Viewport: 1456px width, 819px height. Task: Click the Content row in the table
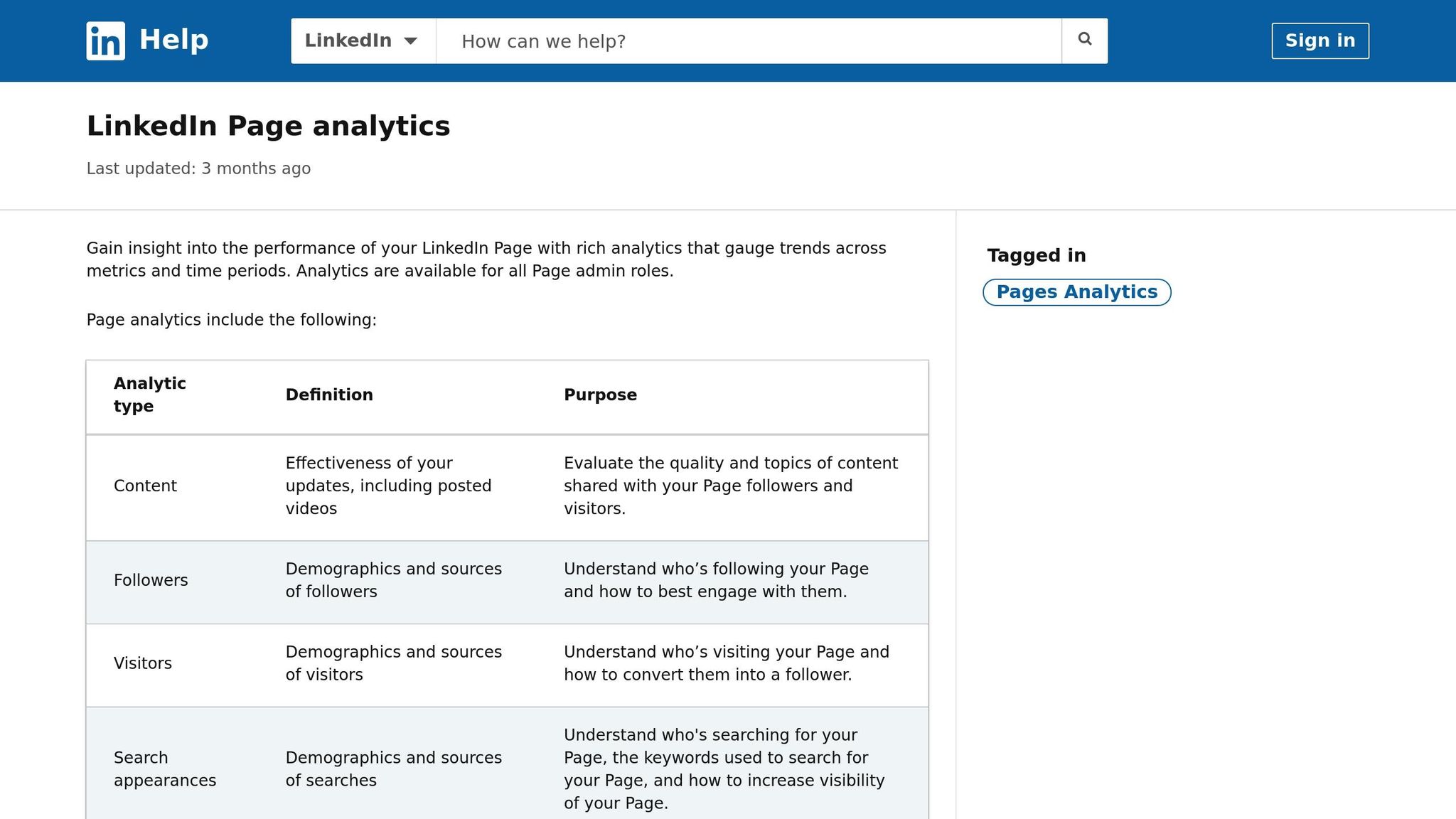pyautogui.click(x=145, y=486)
